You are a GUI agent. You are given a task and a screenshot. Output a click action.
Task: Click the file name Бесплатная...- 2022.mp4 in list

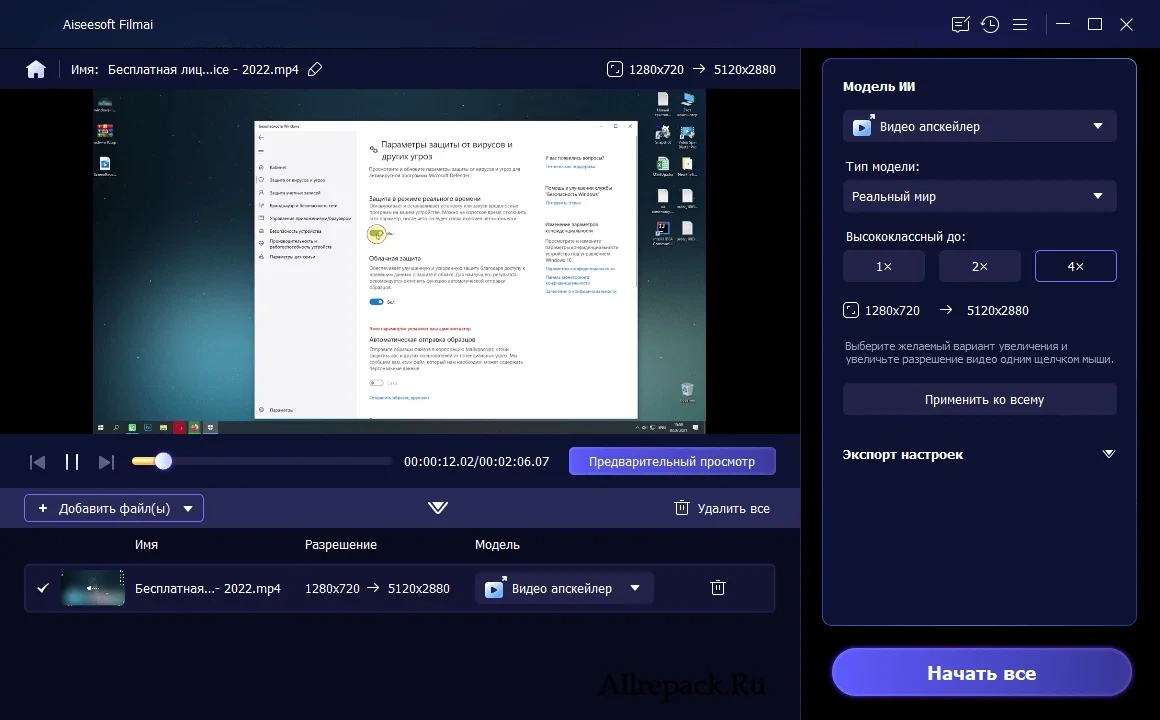[x=208, y=589]
